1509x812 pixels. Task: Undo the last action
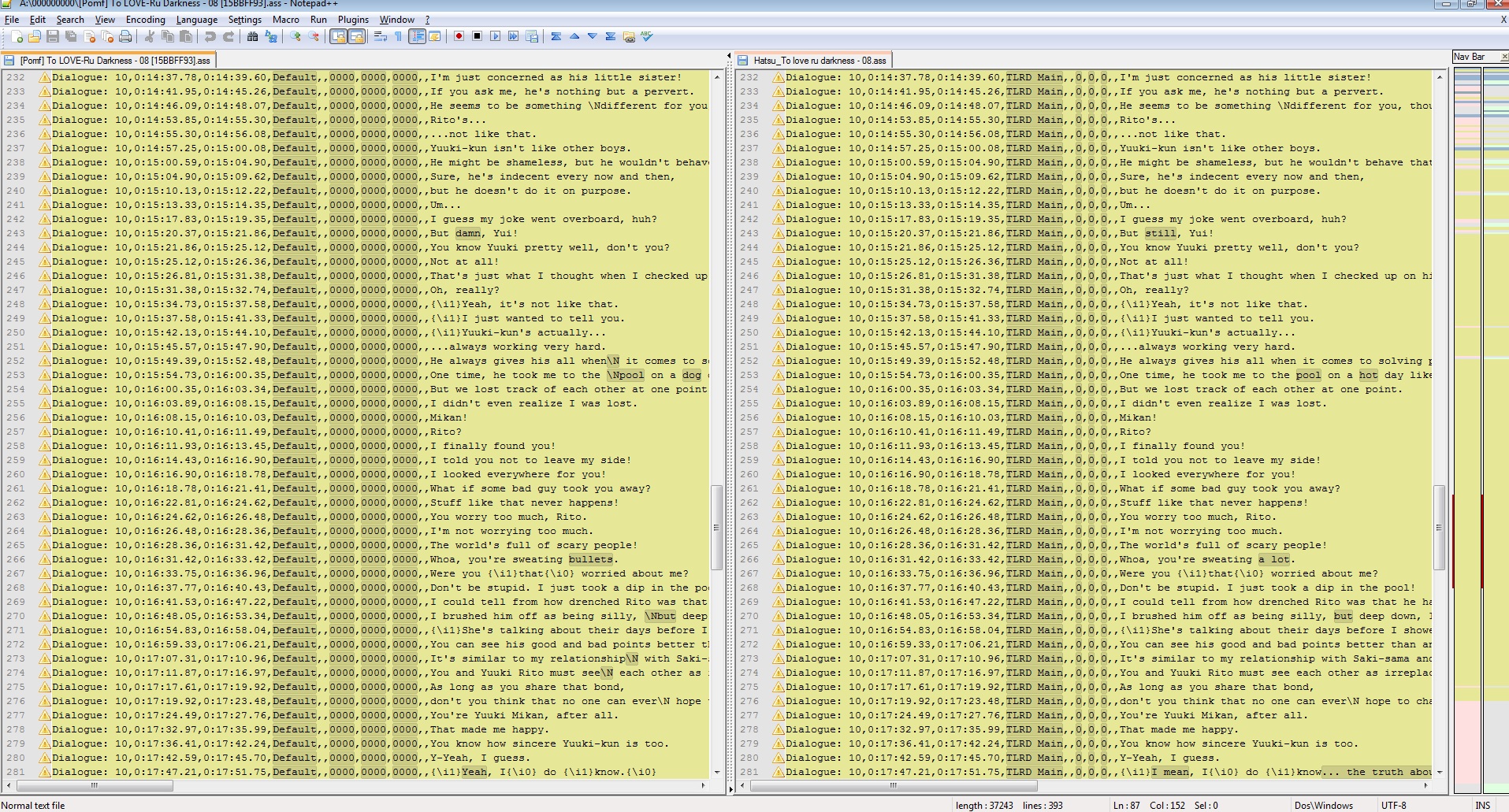(210, 36)
